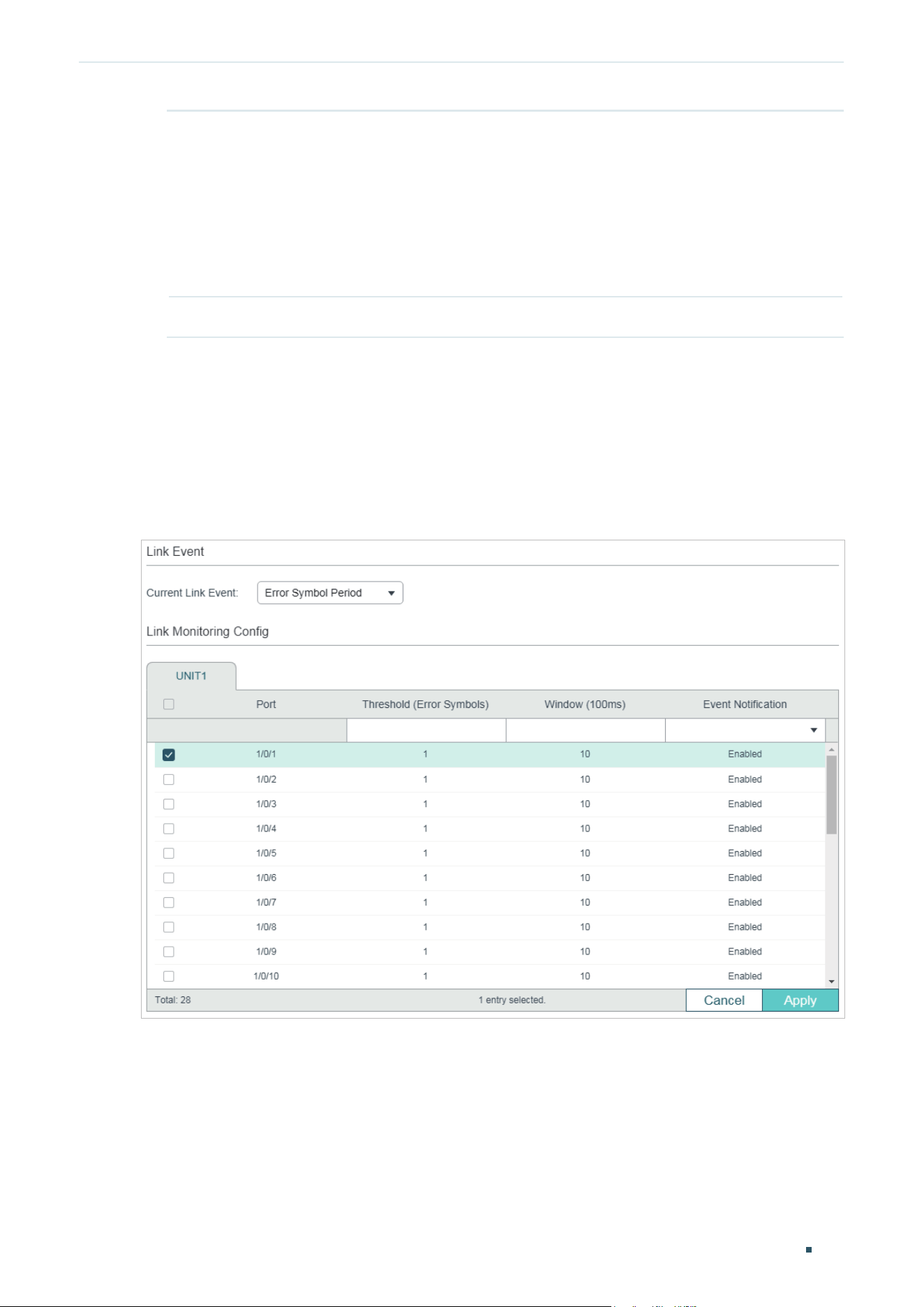
Task: Click the Event Notification column header
Action: [x=745, y=704]
